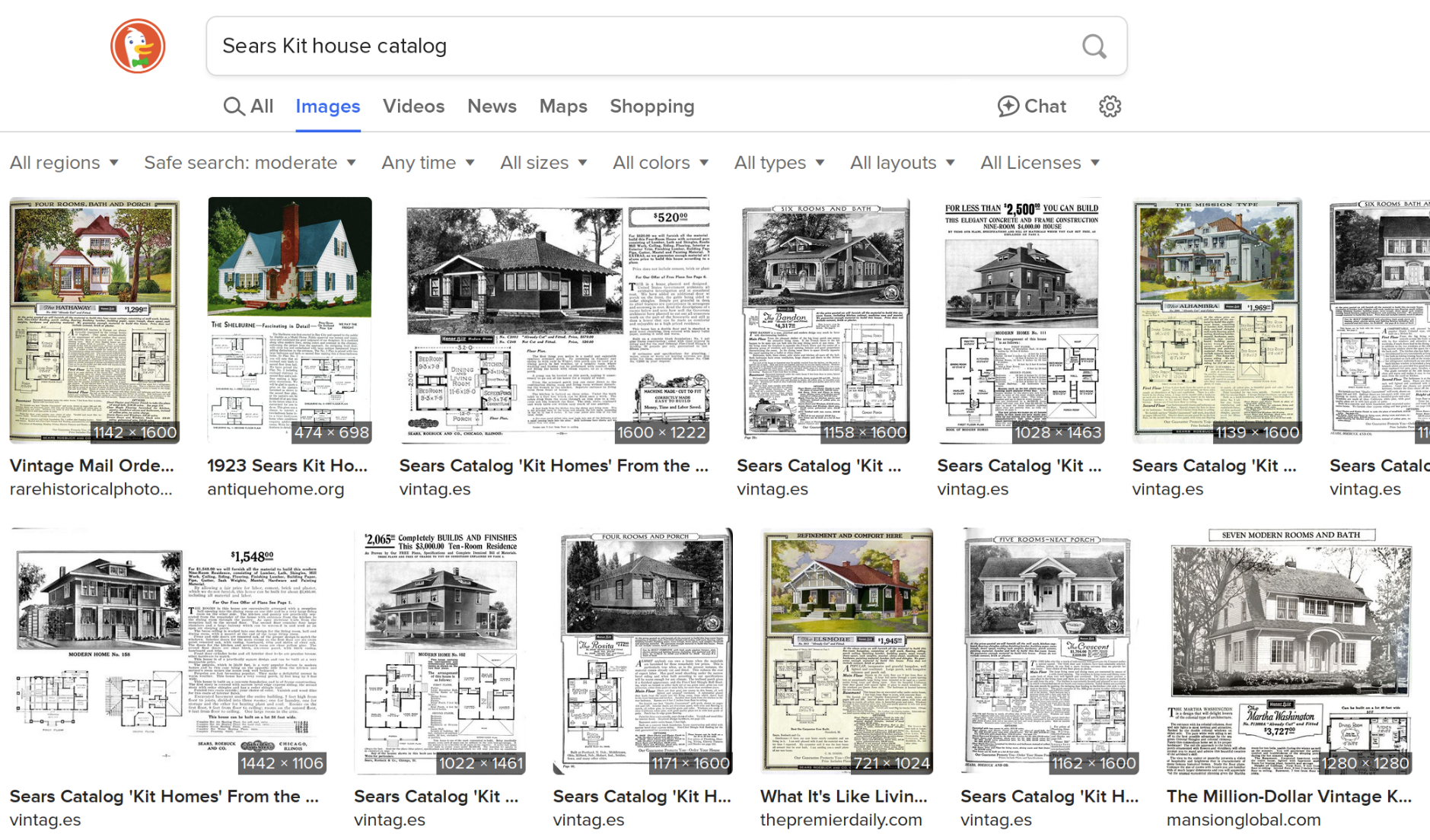Click the rarehistoricalphoto... source link

[91, 489]
